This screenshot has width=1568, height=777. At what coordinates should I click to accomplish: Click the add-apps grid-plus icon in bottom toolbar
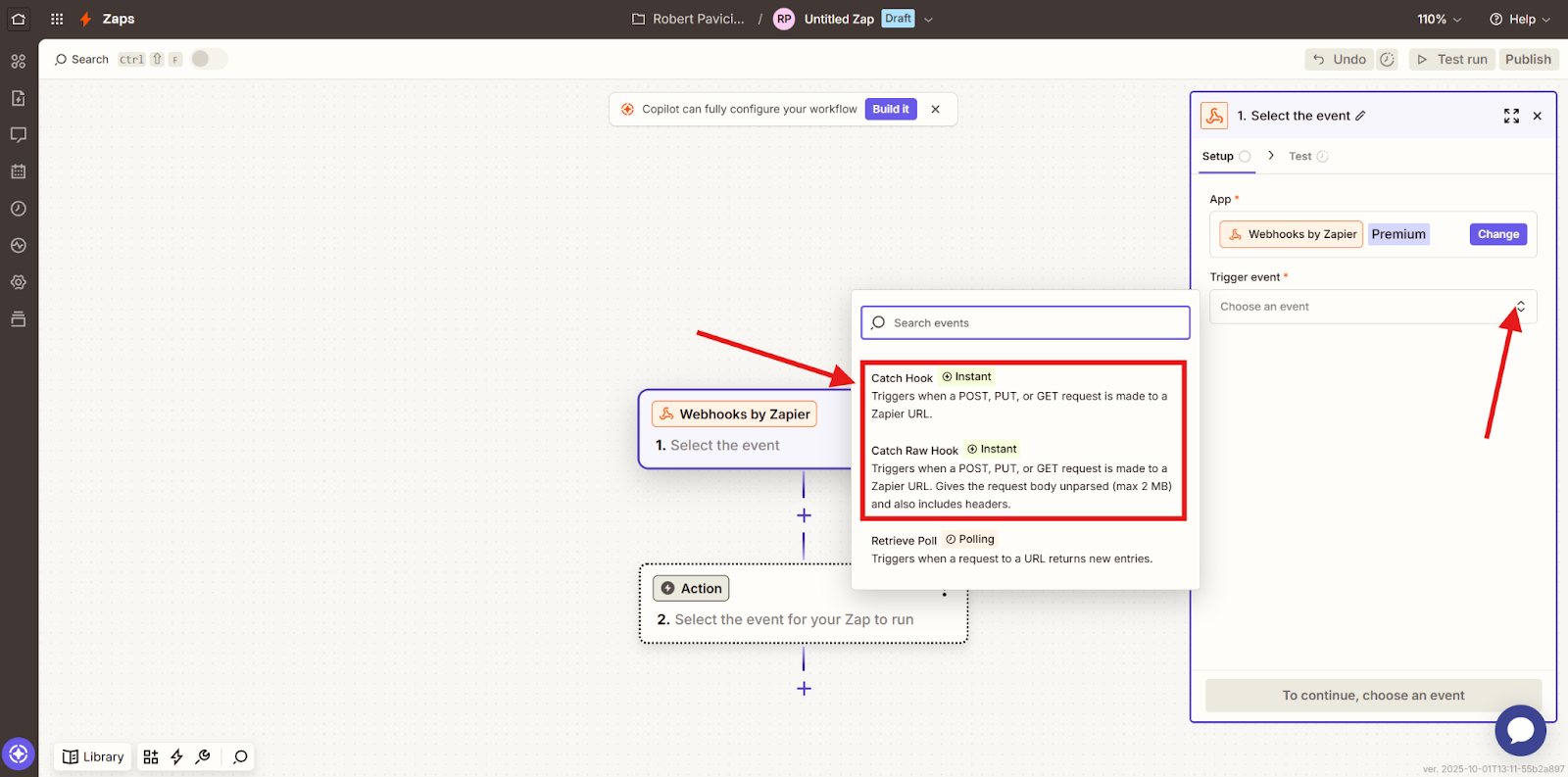pos(151,756)
